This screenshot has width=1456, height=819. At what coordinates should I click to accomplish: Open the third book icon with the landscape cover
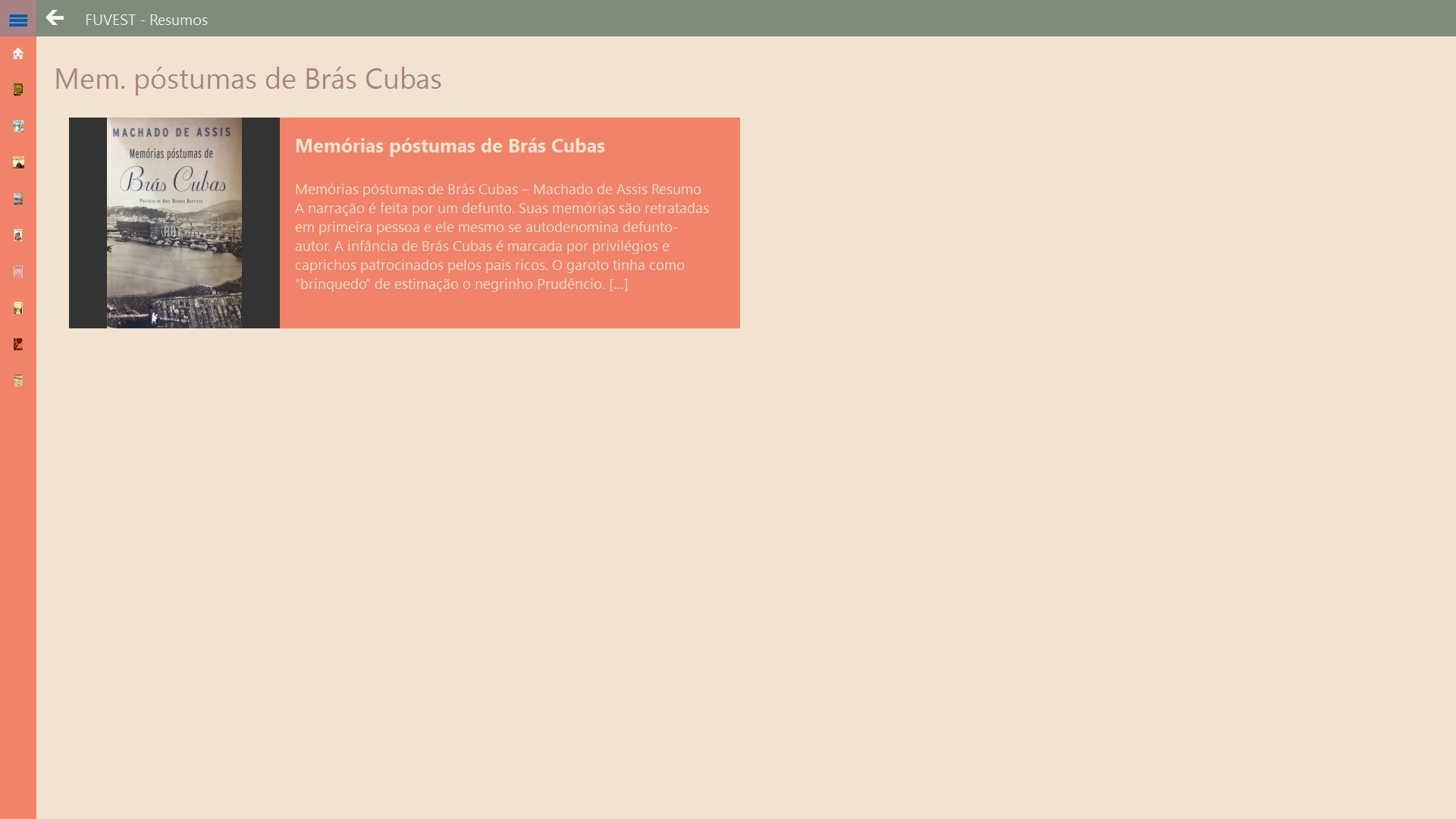click(18, 162)
